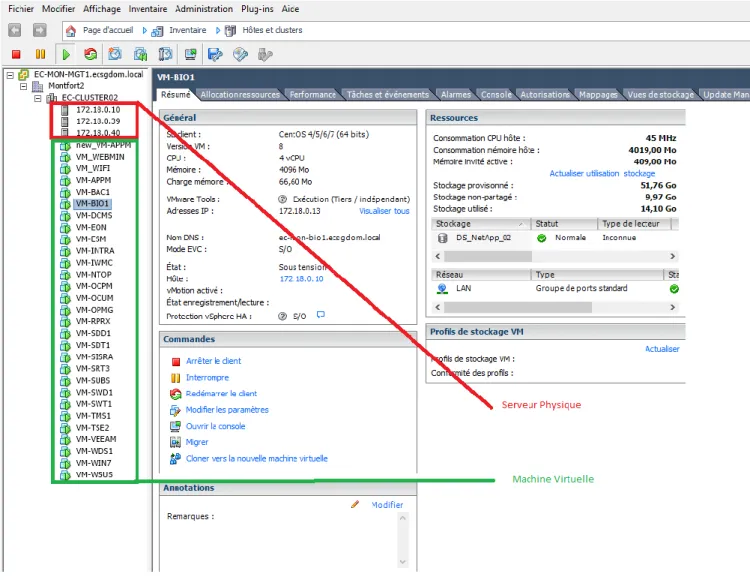Click the LAN network icon
This screenshot has width=750, height=580.
tap(442, 288)
